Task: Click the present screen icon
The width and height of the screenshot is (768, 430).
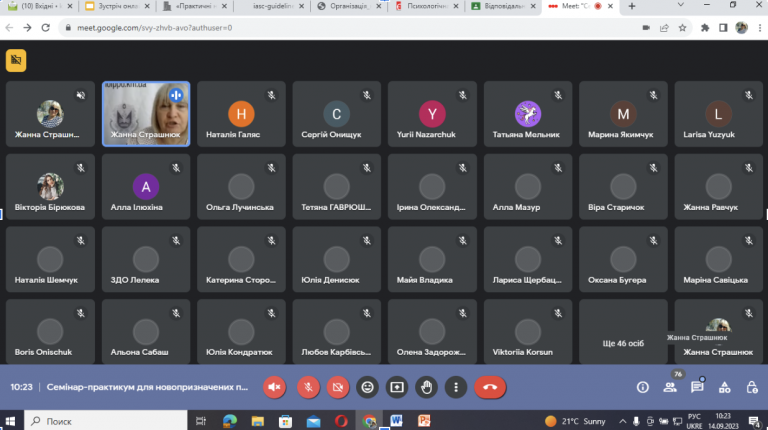Action: pos(397,387)
